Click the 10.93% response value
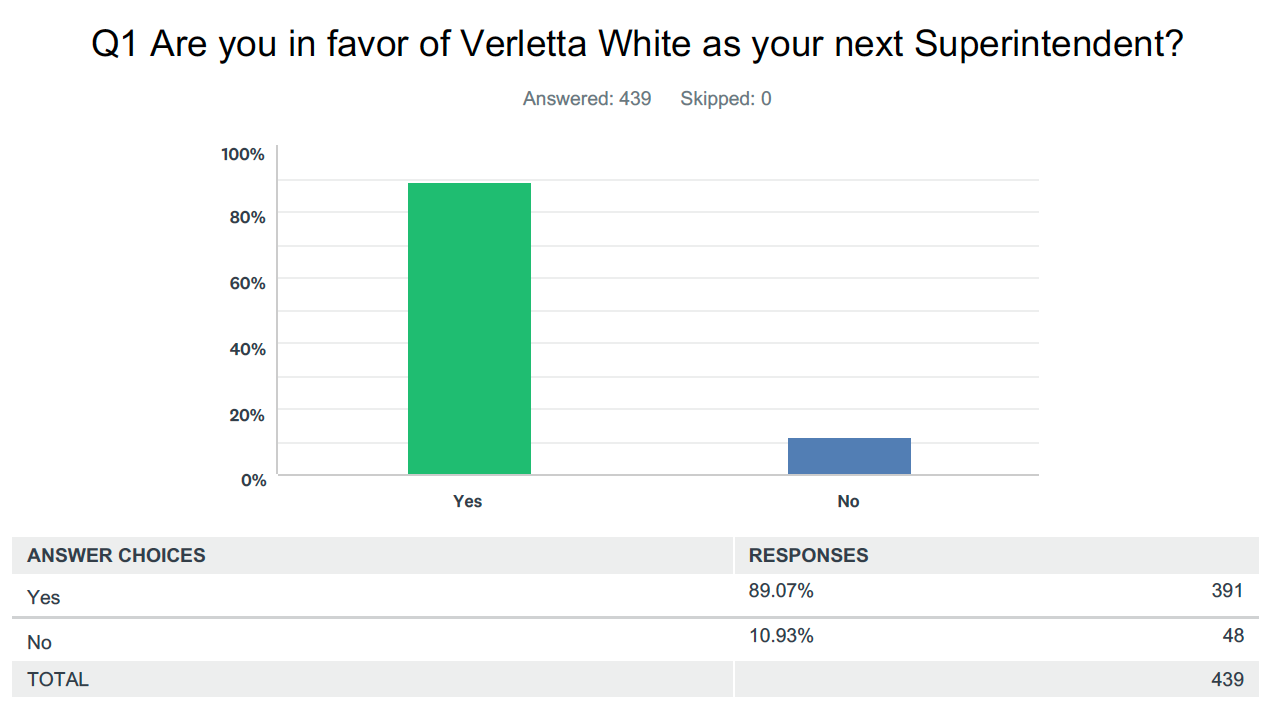The image size is (1276, 714). coord(781,635)
